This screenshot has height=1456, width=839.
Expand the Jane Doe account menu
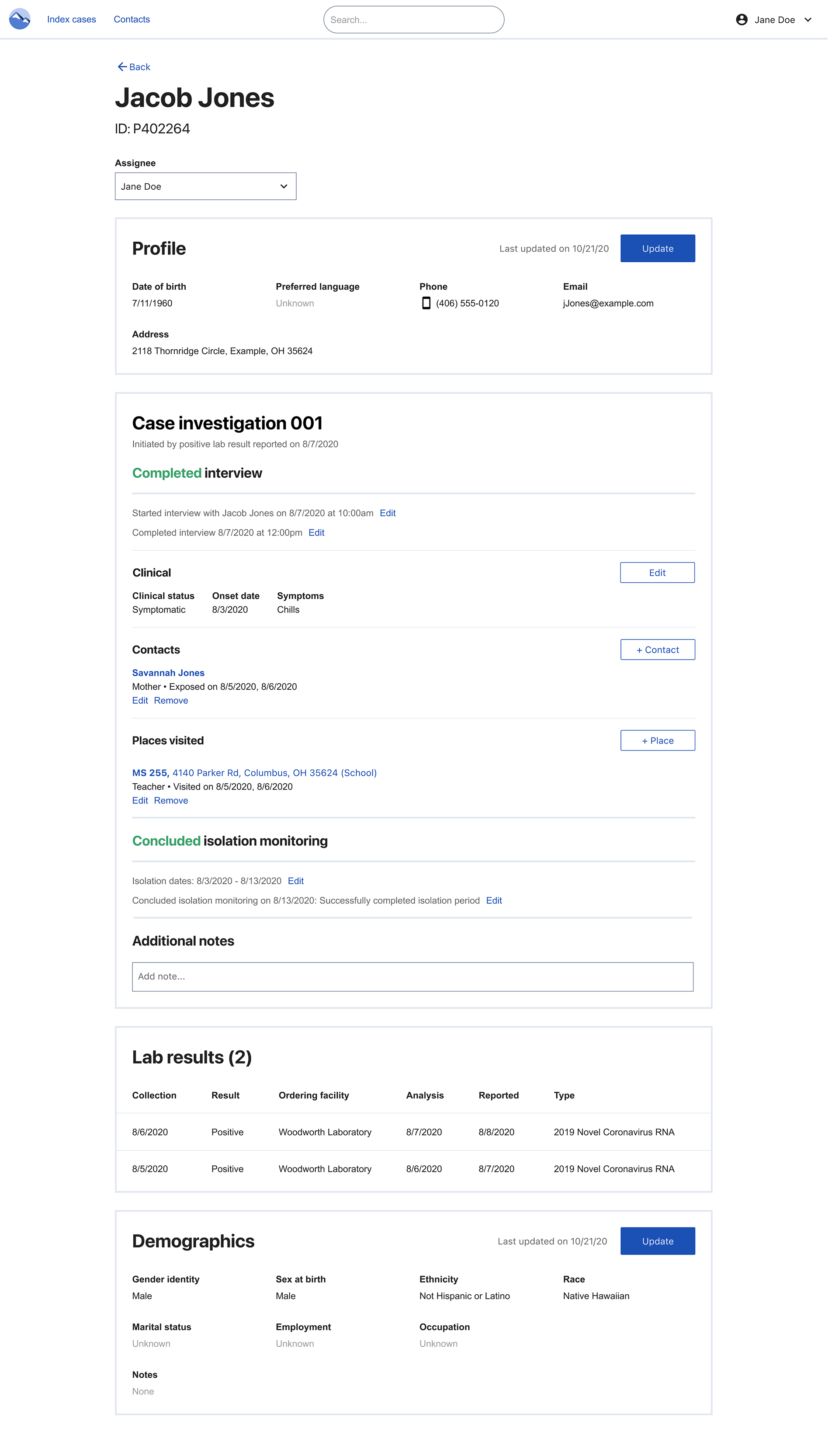[x=807, y=20]
